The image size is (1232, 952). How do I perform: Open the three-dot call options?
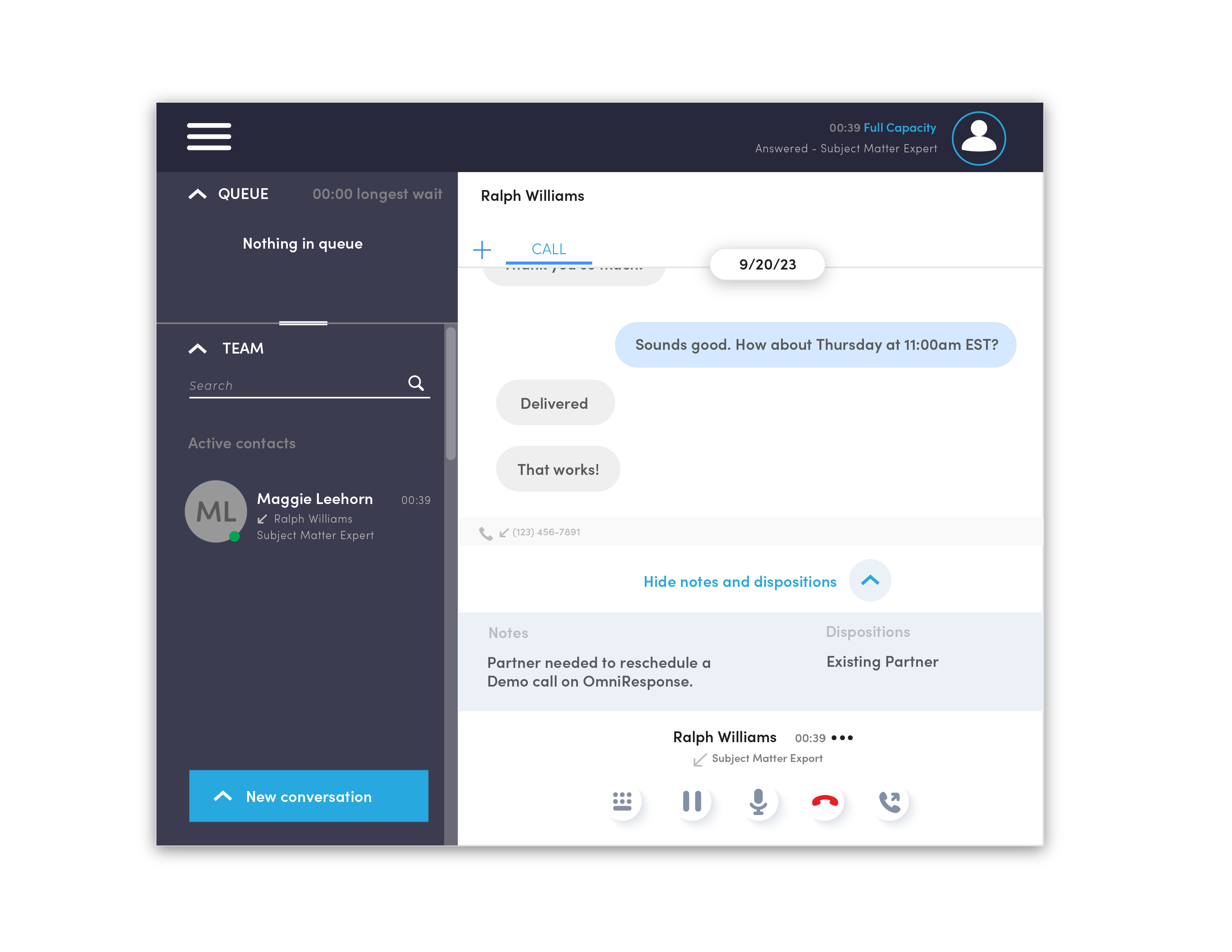pyautogui.click(x=842, y=738)
